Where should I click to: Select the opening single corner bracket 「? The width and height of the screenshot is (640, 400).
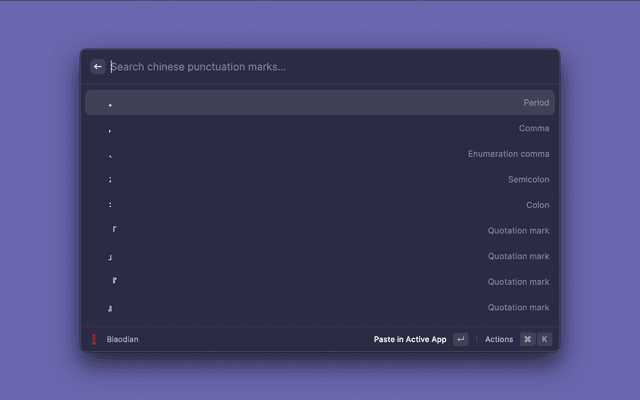[x=320, y=231]
